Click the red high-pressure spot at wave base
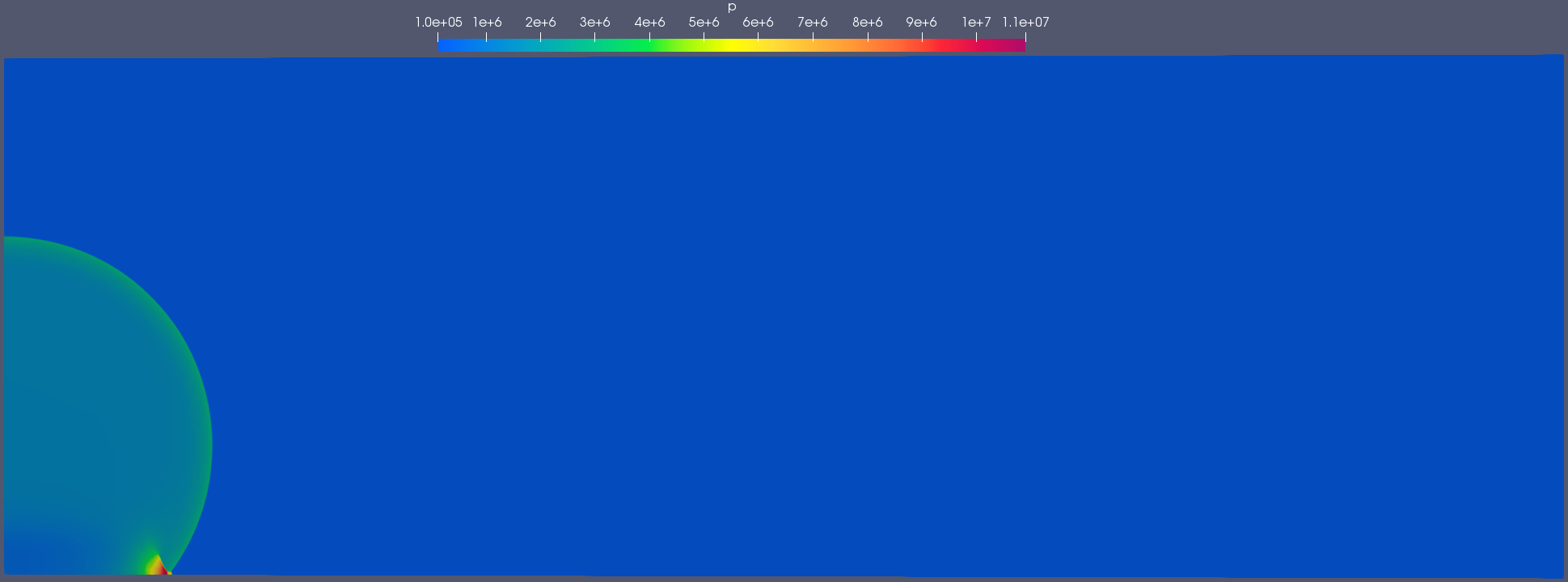Image resolution: width=1568 pixels, height=582 pixels. (x=162, y=570)
